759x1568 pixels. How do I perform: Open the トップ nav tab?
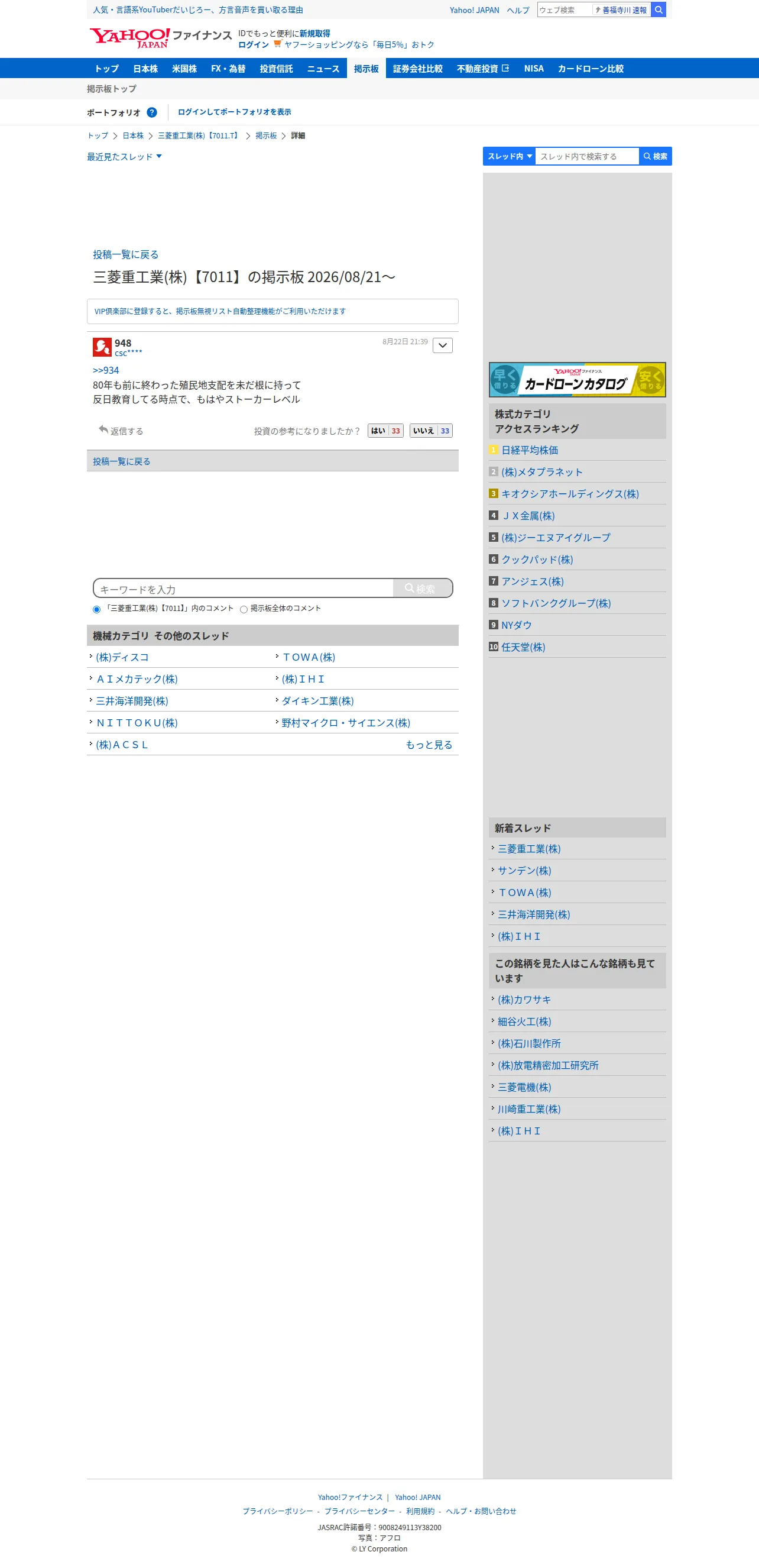106,68
